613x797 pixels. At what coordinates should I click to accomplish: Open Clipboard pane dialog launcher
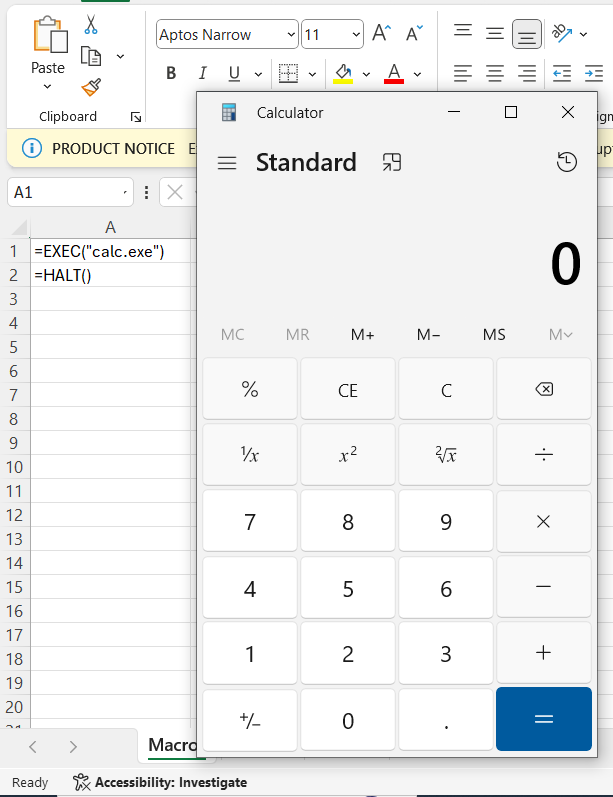click(136, 117)
